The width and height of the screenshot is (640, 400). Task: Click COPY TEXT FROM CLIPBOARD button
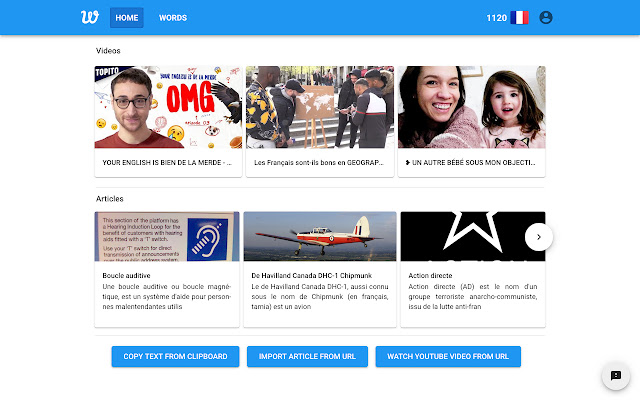[176, 356]
